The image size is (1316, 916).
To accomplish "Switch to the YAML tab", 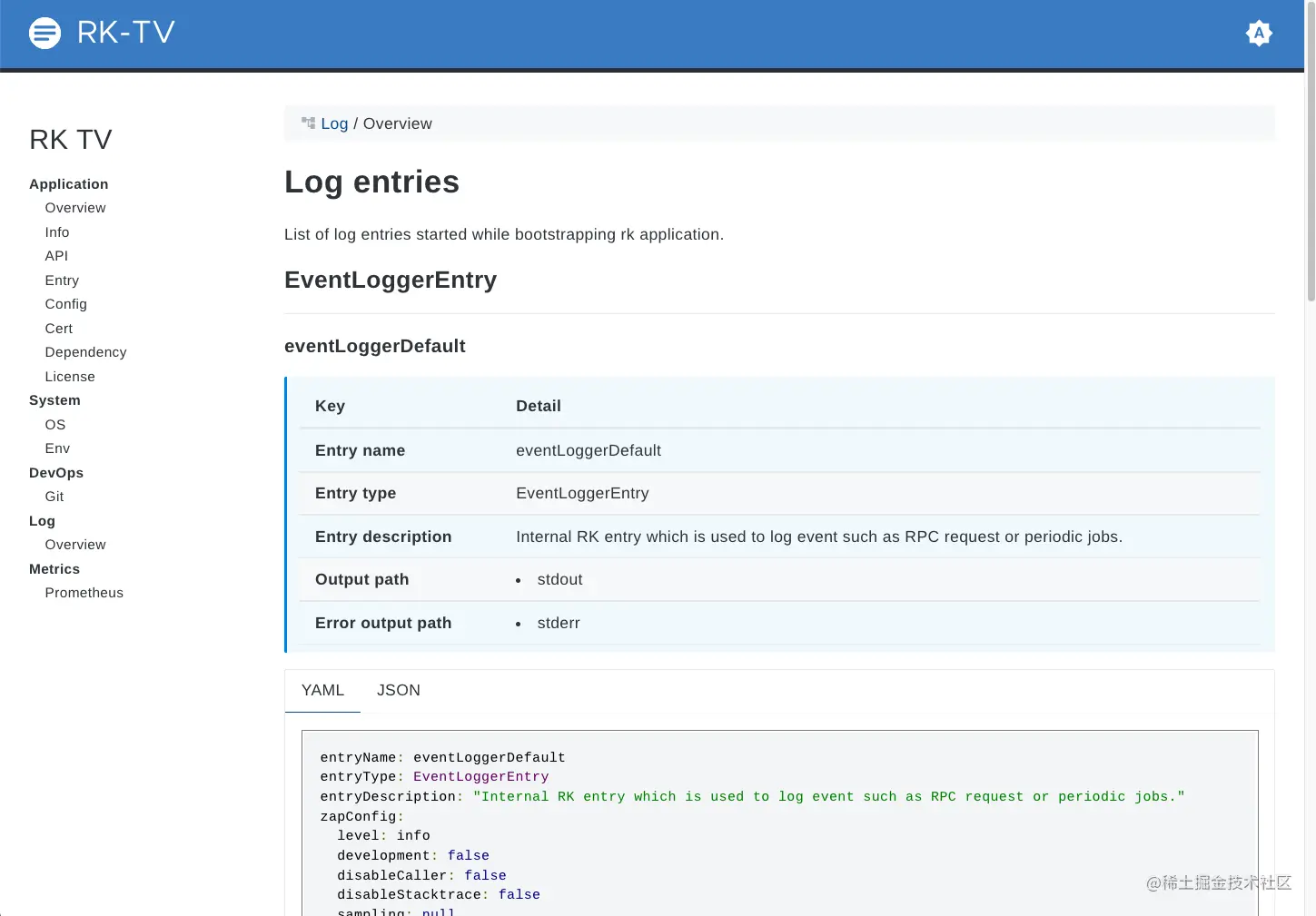I will pos(322,691).
